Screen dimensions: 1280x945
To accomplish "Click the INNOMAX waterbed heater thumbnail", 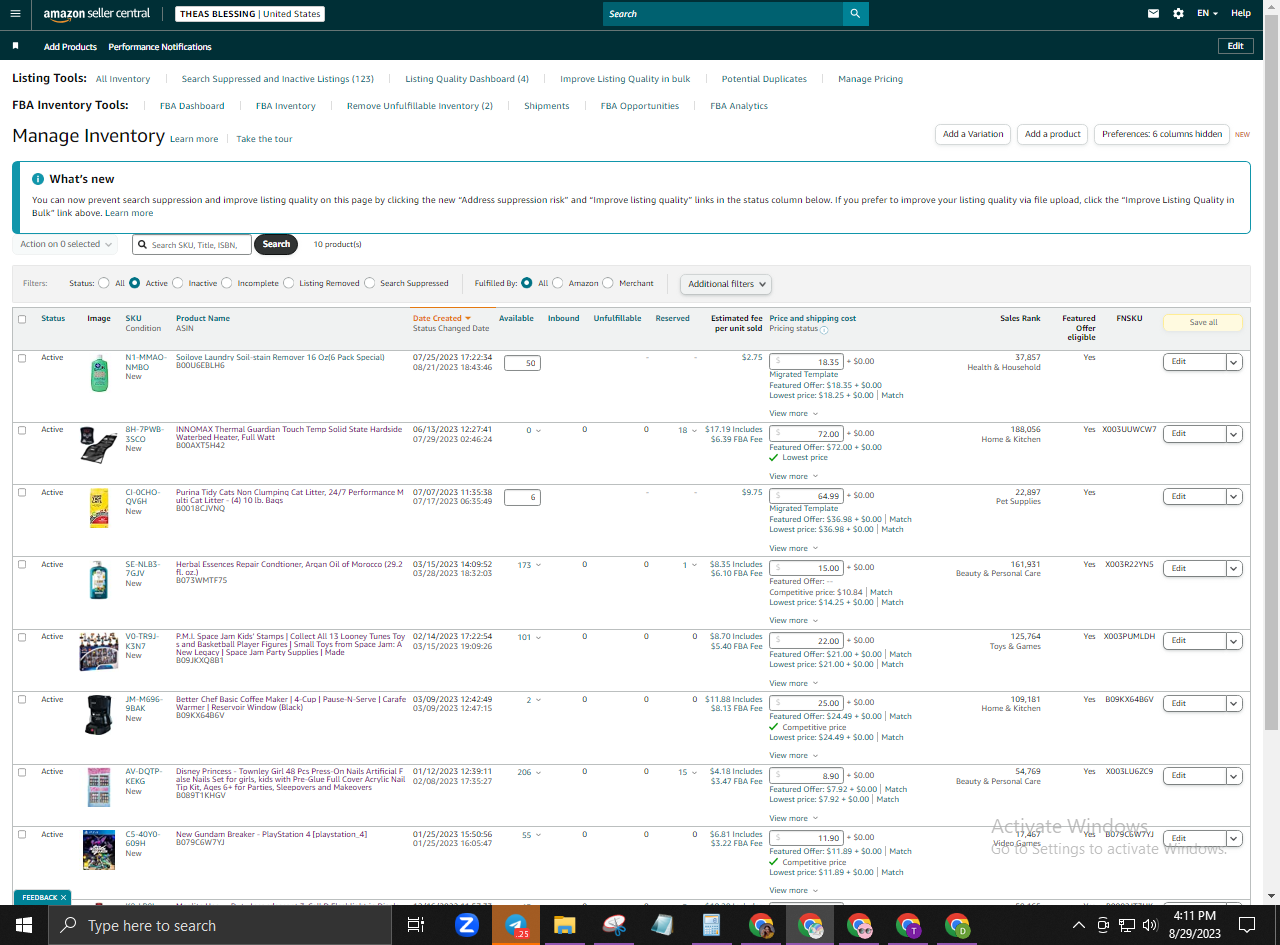I will coord(99,444).
